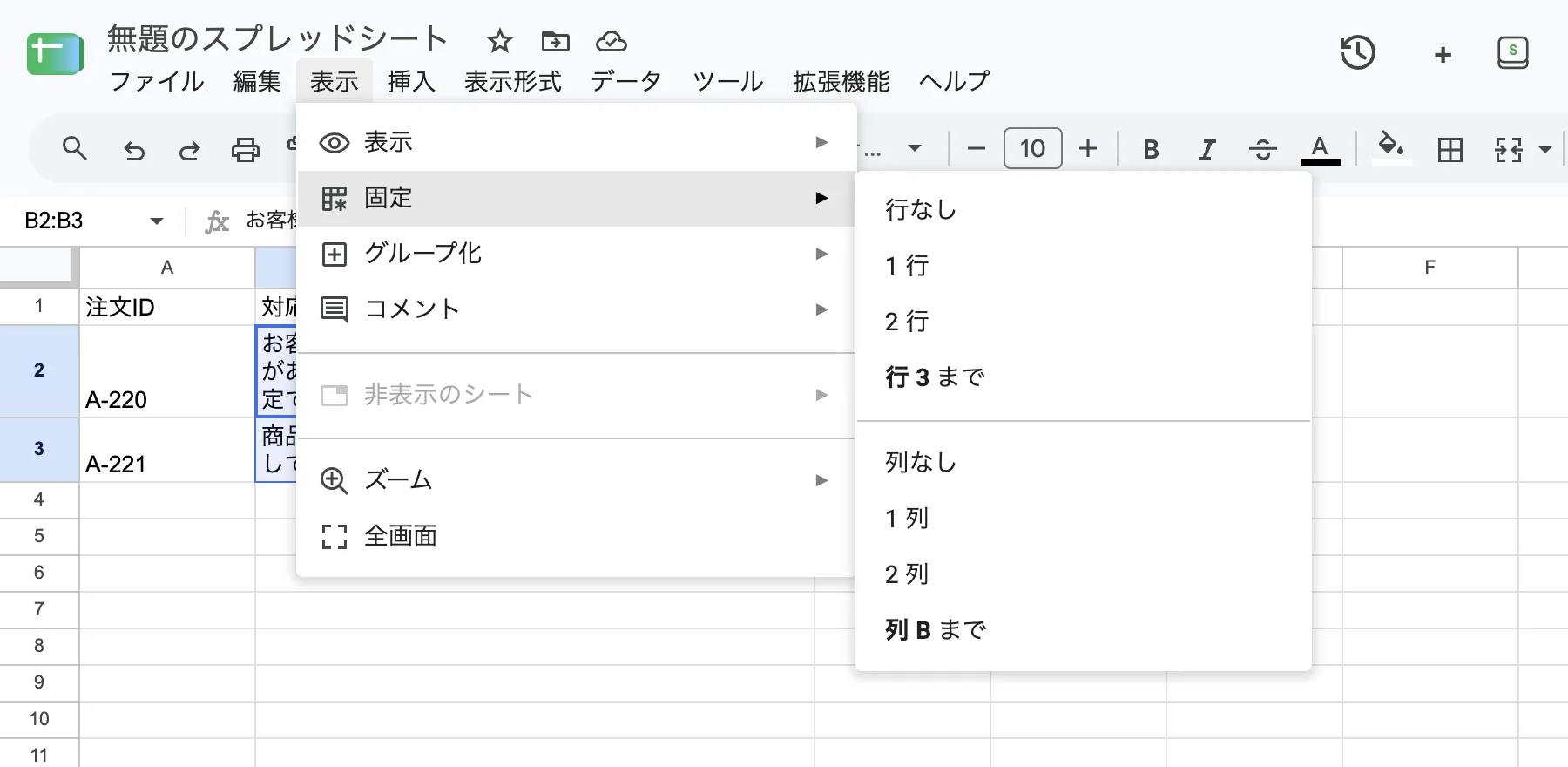This screenshot has width=1568, height=767.
Task: Open the ファイル menu
Action: click(x=157, y=81)
